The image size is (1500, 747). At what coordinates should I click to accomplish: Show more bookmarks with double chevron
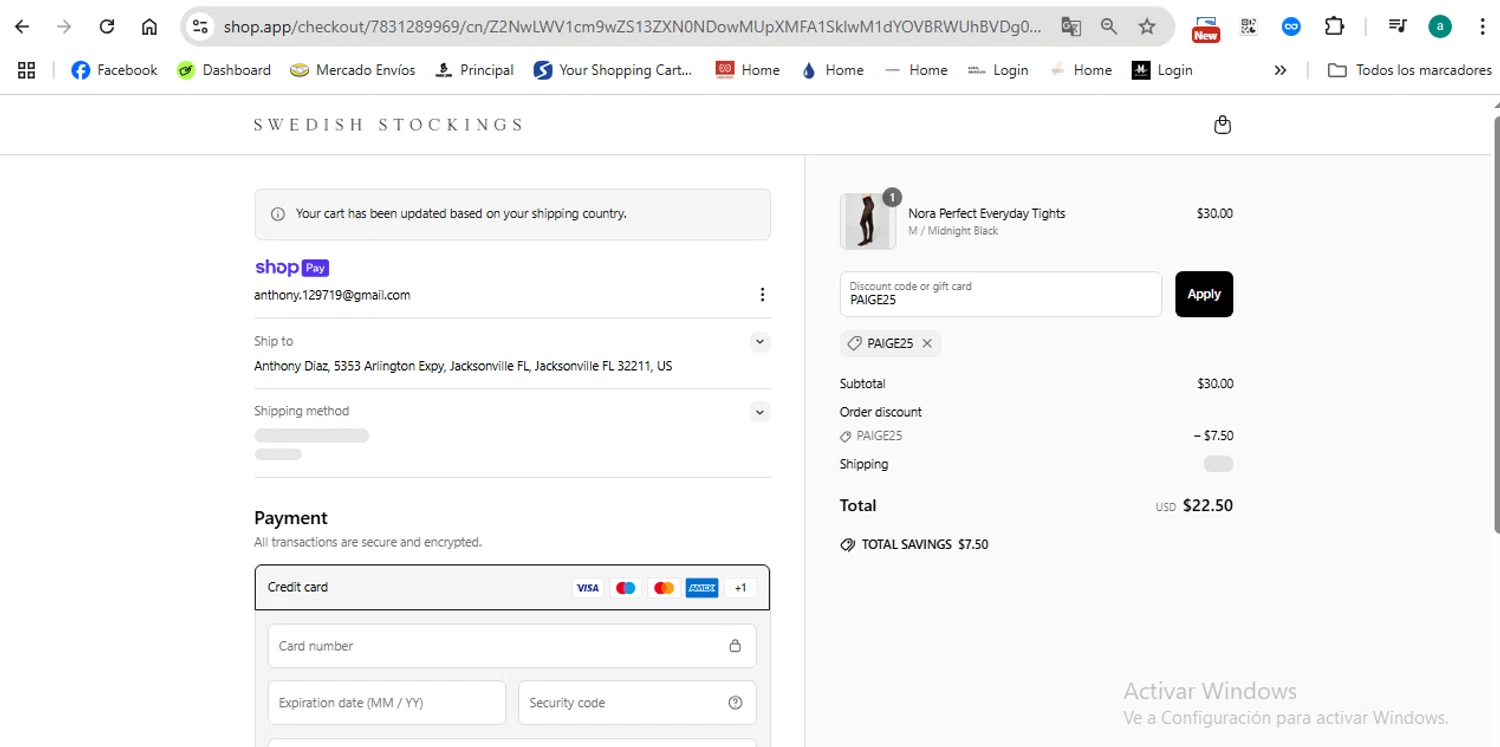point(1280,70)
